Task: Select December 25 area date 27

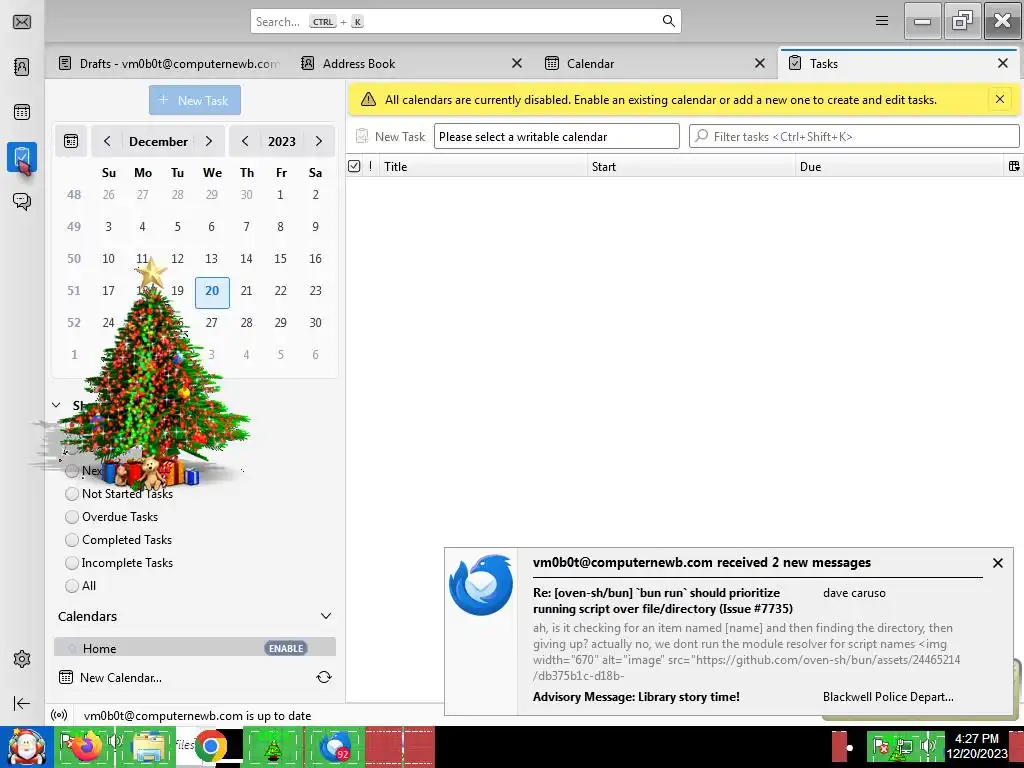Action: pos(212,323)
